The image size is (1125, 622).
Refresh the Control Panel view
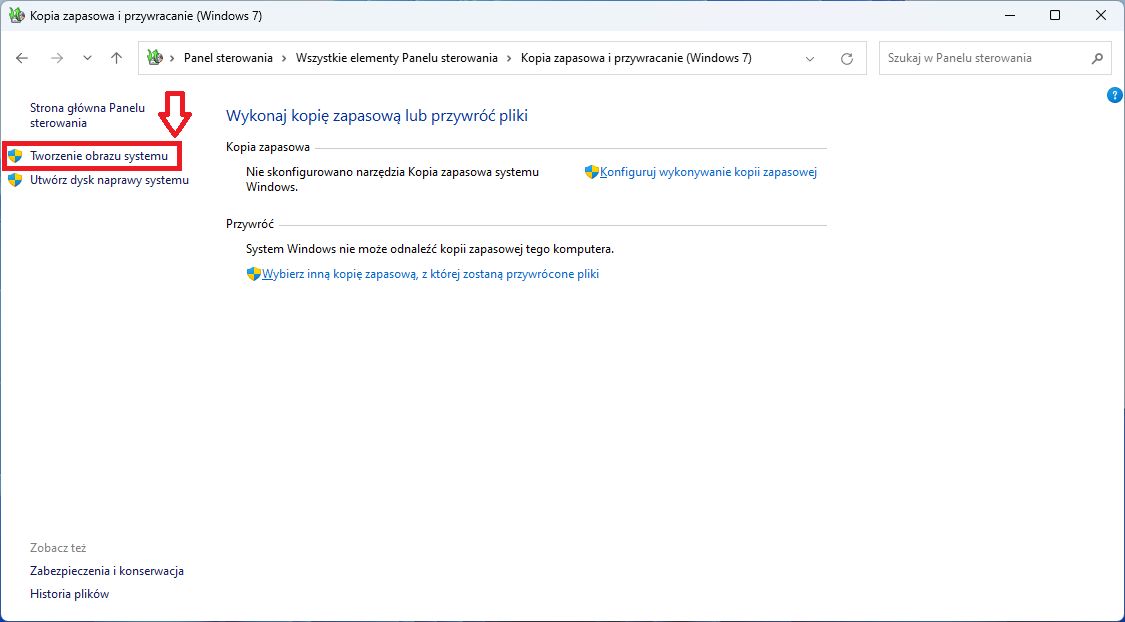[x=847, y=59]
